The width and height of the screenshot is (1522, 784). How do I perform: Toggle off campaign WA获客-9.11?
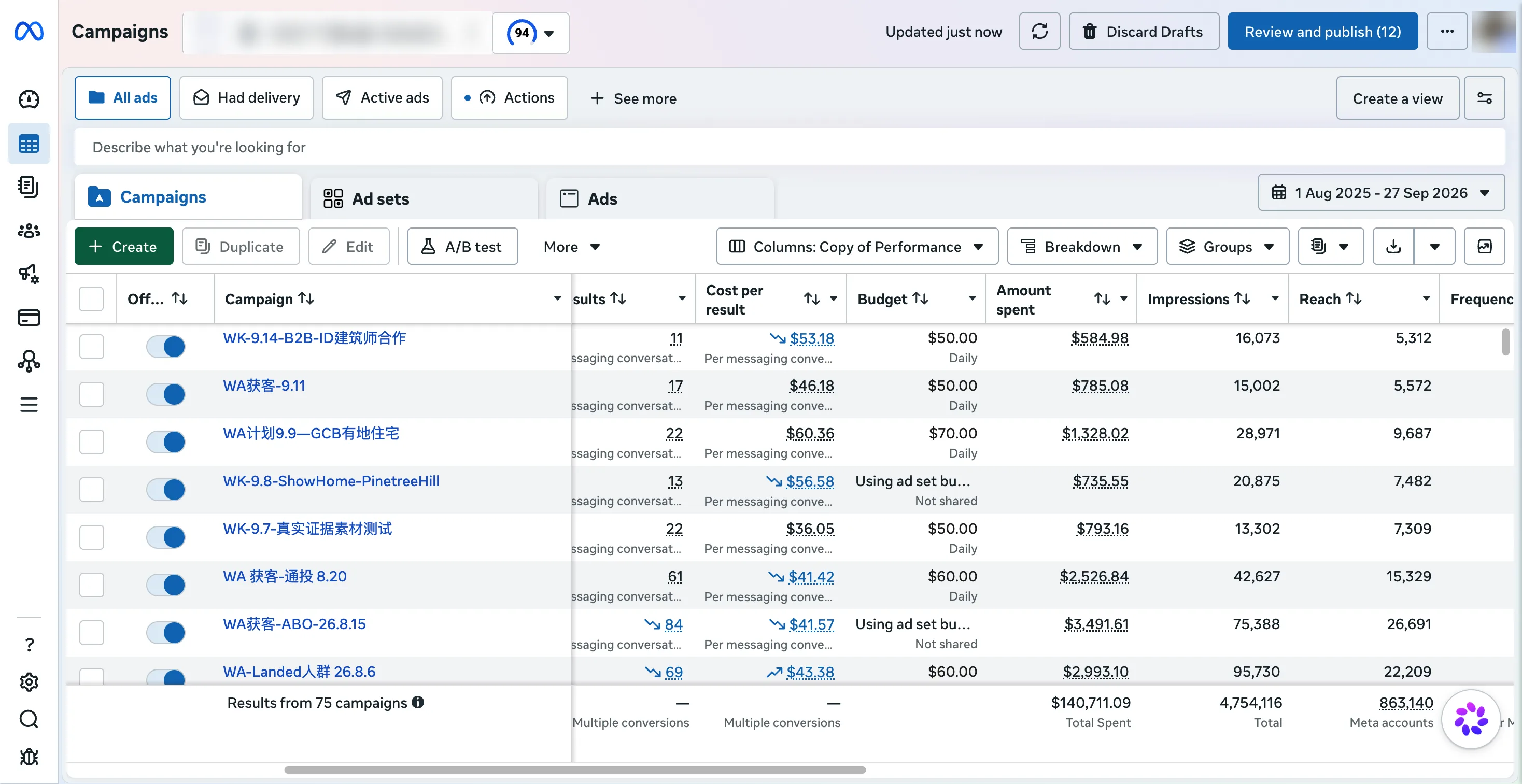(166, 394)
